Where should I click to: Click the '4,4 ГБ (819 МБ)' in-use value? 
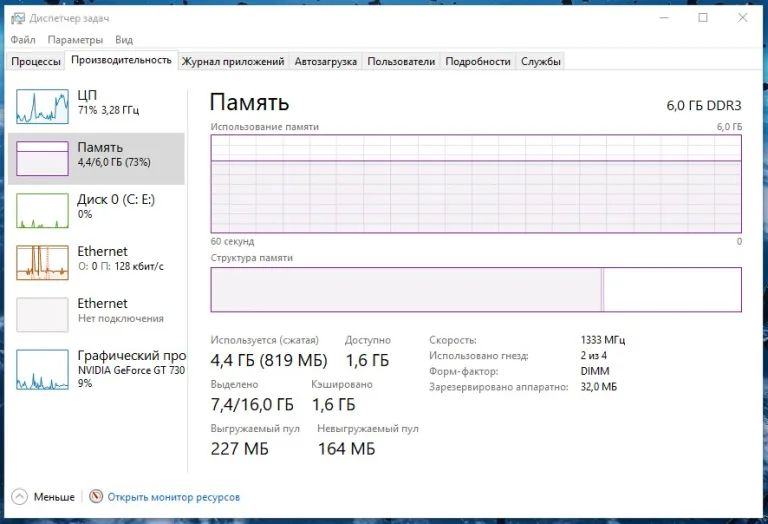click(x=269, y=360)
